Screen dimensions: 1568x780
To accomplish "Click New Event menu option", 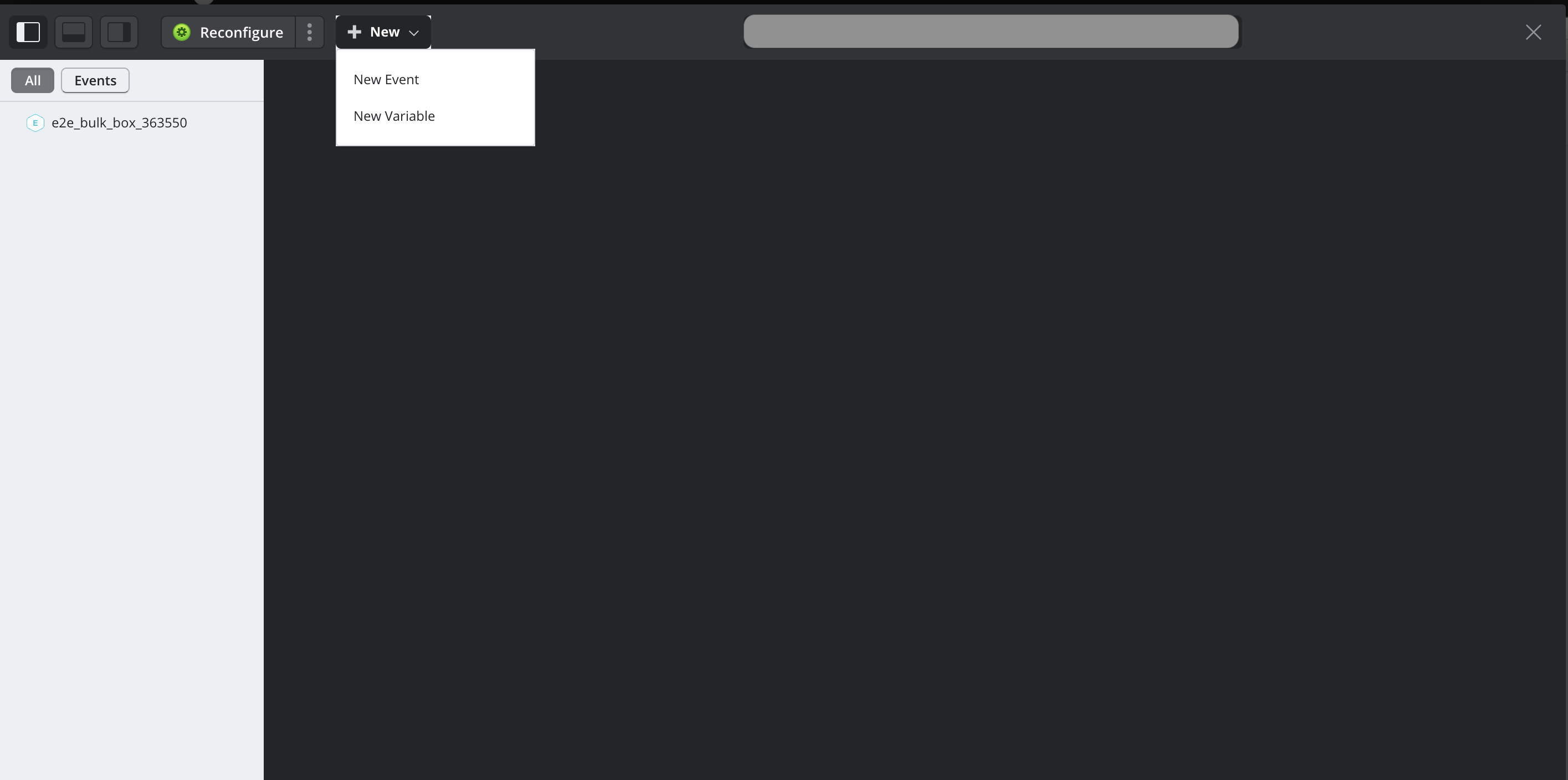I will pyautogui.click(x=386, y=79).
